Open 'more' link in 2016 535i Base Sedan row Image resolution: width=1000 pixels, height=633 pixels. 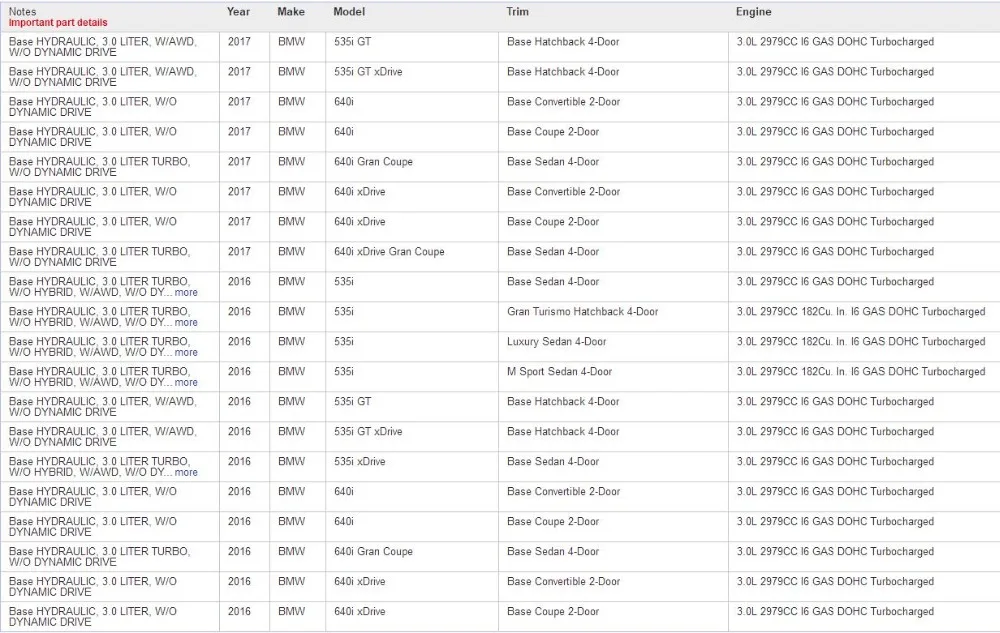click(186, 293)
